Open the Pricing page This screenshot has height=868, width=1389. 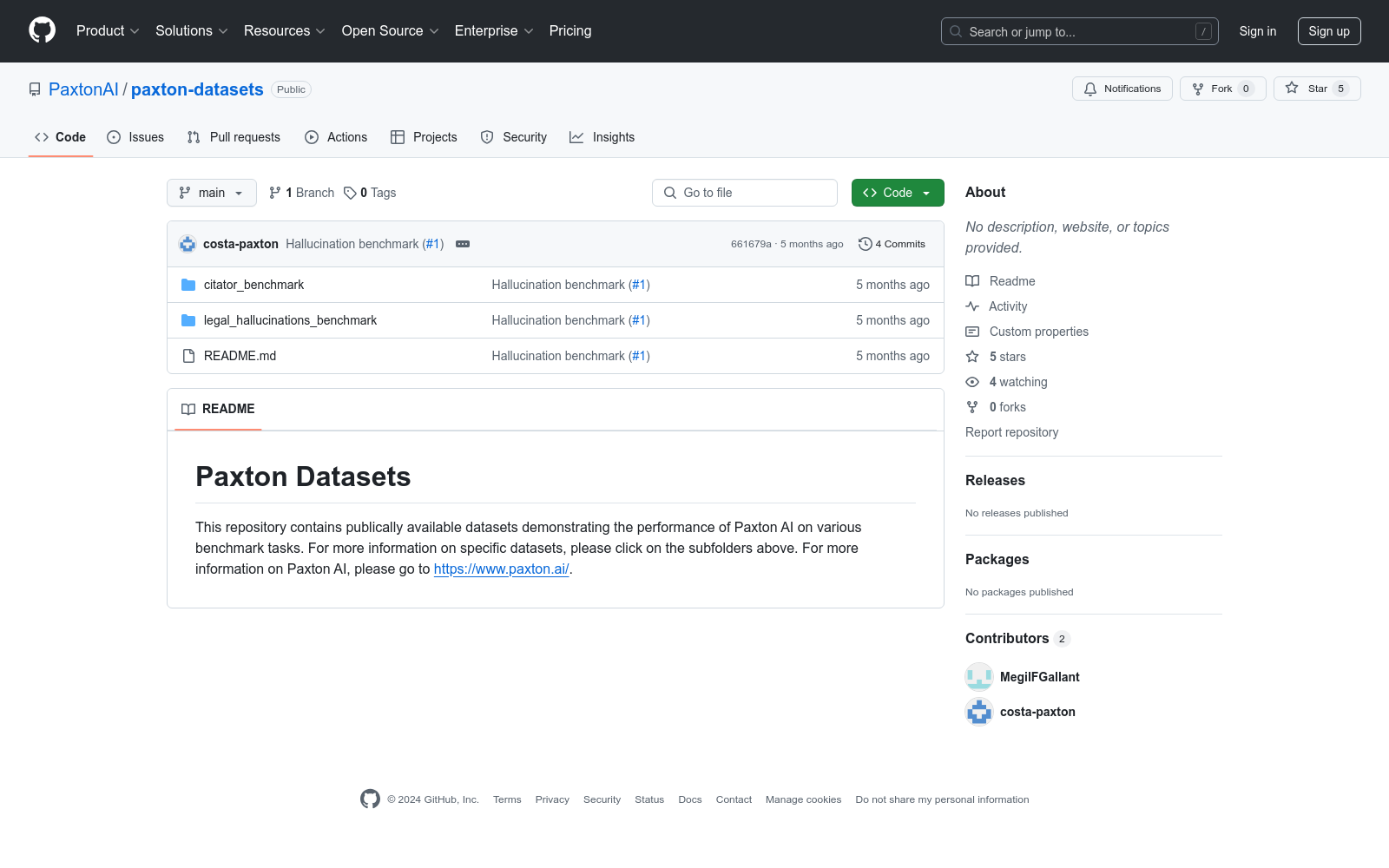pos(570,31)
